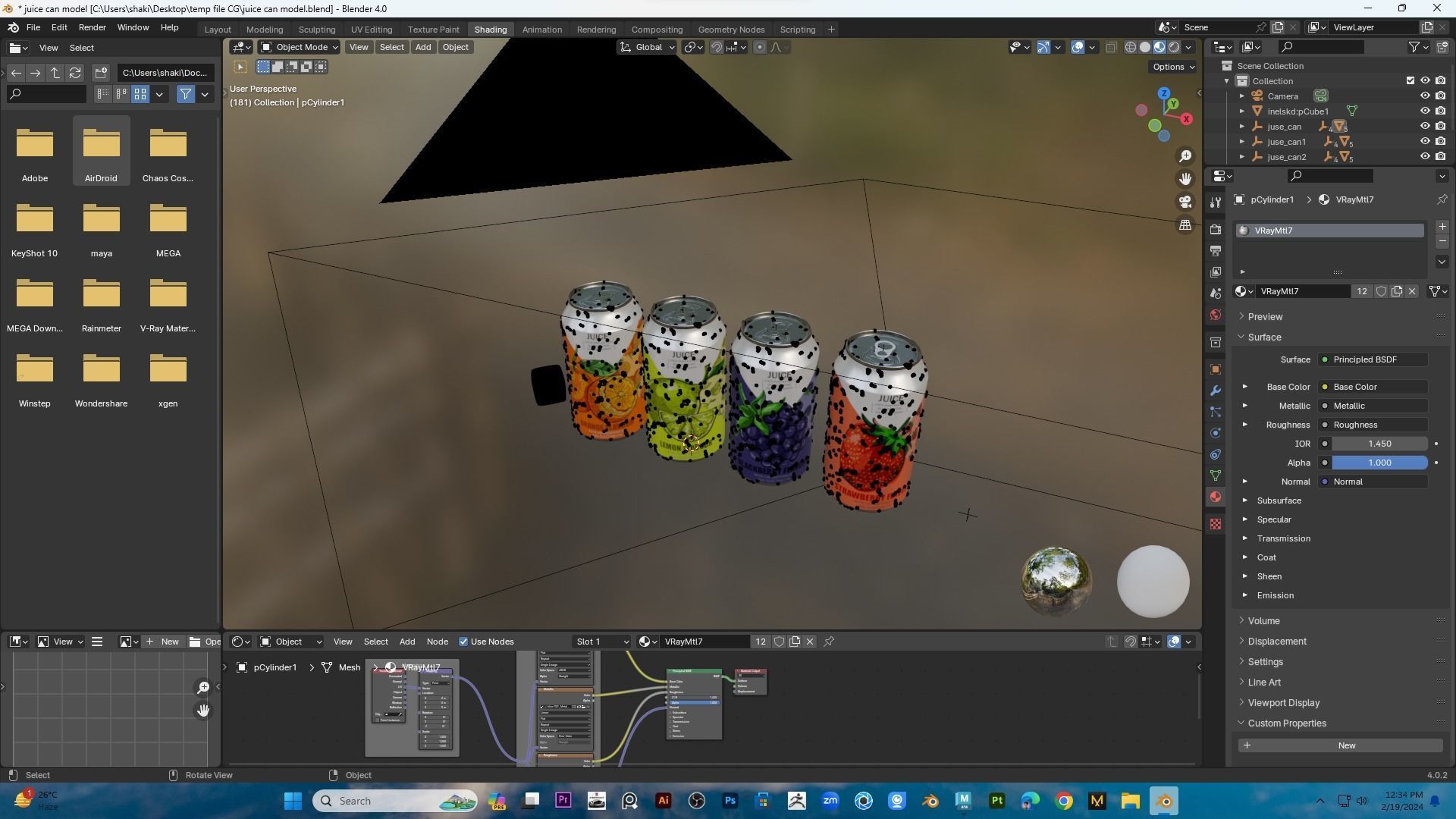The height and width of the screenshot is (819, 1456).
Task: Disable inelskd:pCube1 in renders camera icon
Action: (x=1440, y=111)
